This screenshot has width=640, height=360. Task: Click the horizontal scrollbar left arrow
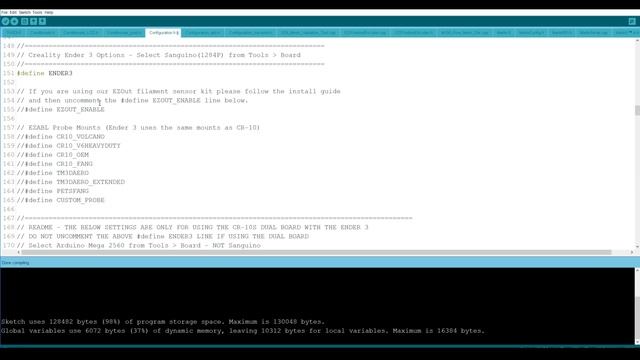(x=18, y=252)
